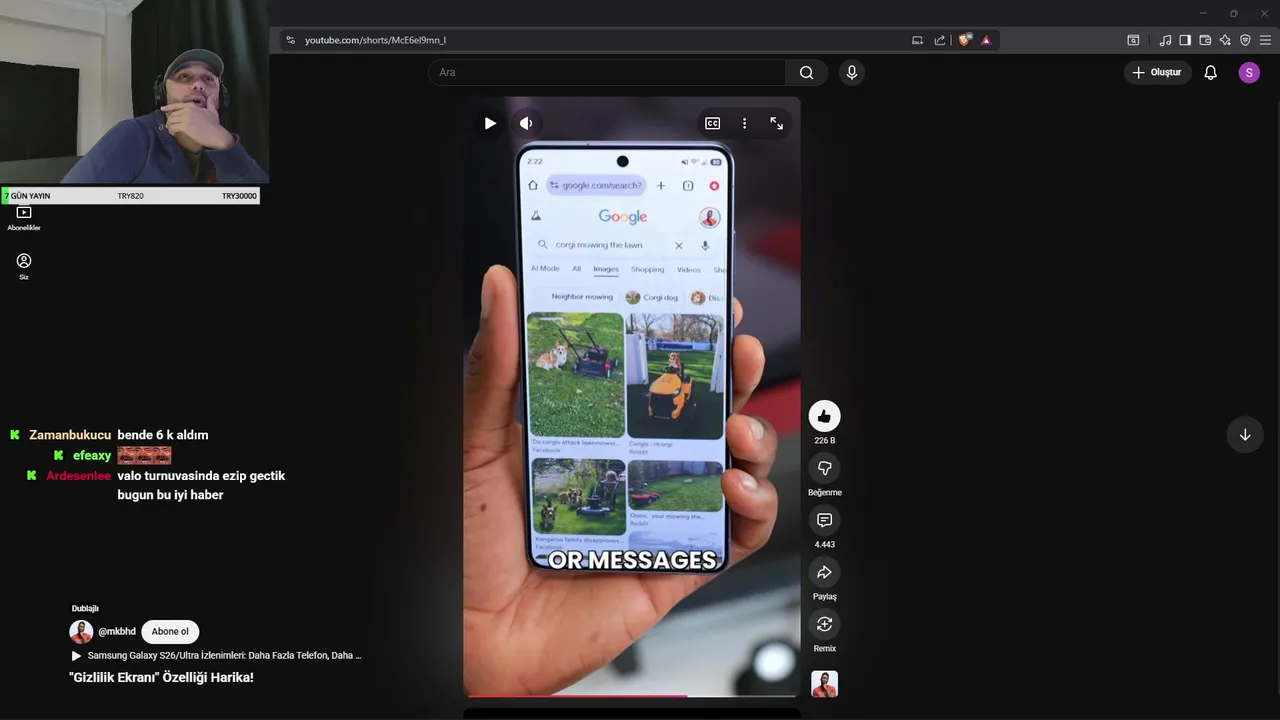Click chat username Zamanbukucu
The height and width of the screenshot is (720, 1280).
(70, 435)
